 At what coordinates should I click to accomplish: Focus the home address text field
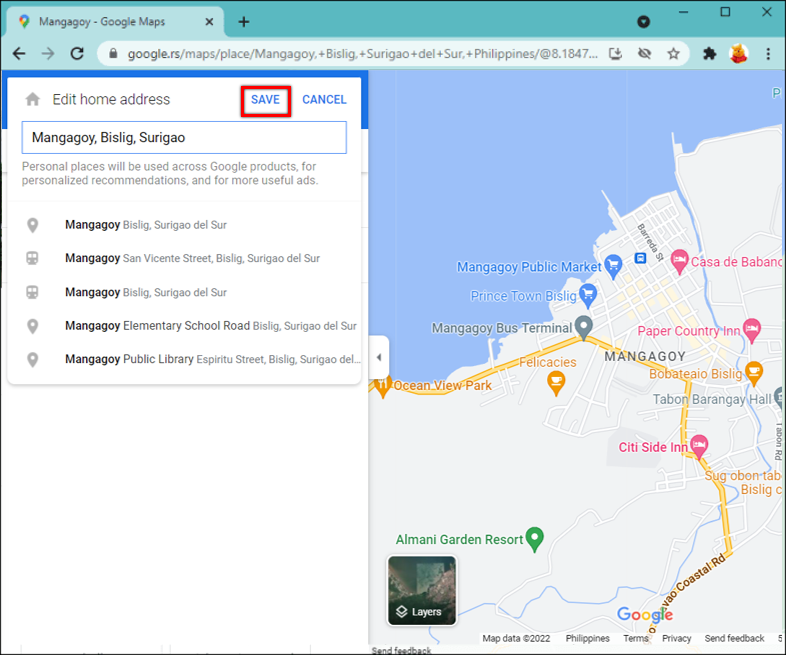click(184, 137)
